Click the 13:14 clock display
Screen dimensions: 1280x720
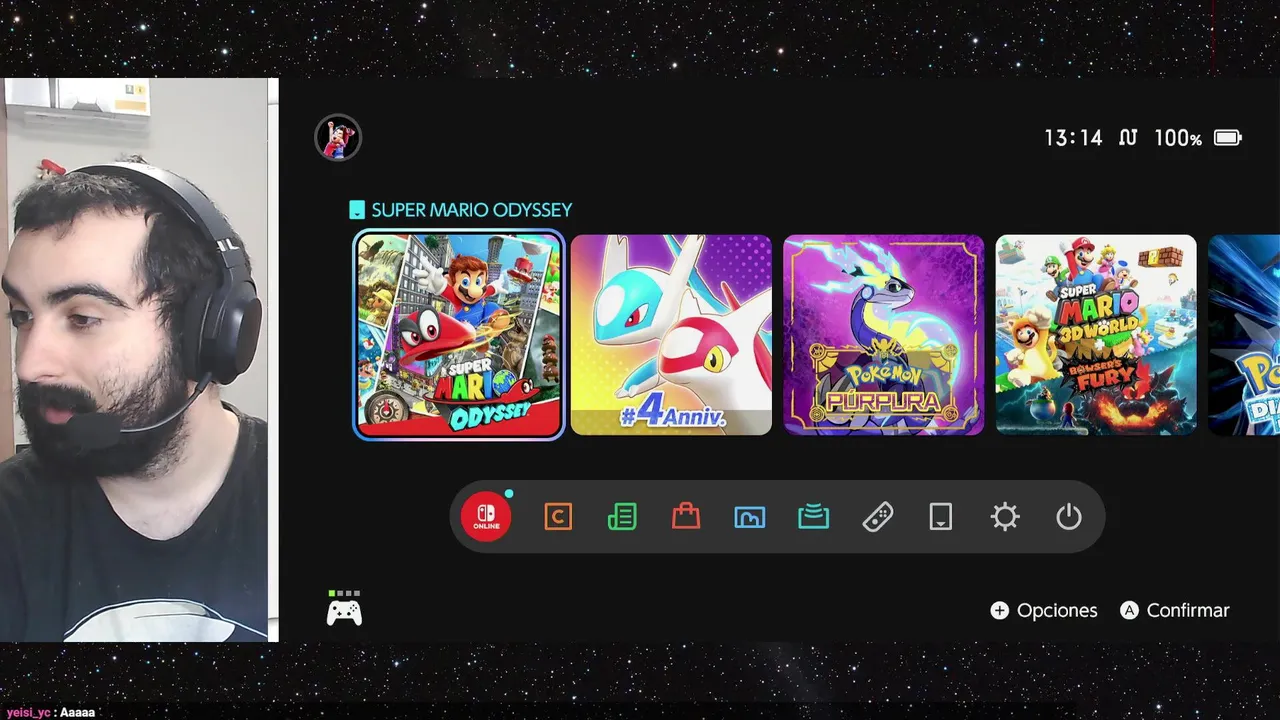(1073, 138)
